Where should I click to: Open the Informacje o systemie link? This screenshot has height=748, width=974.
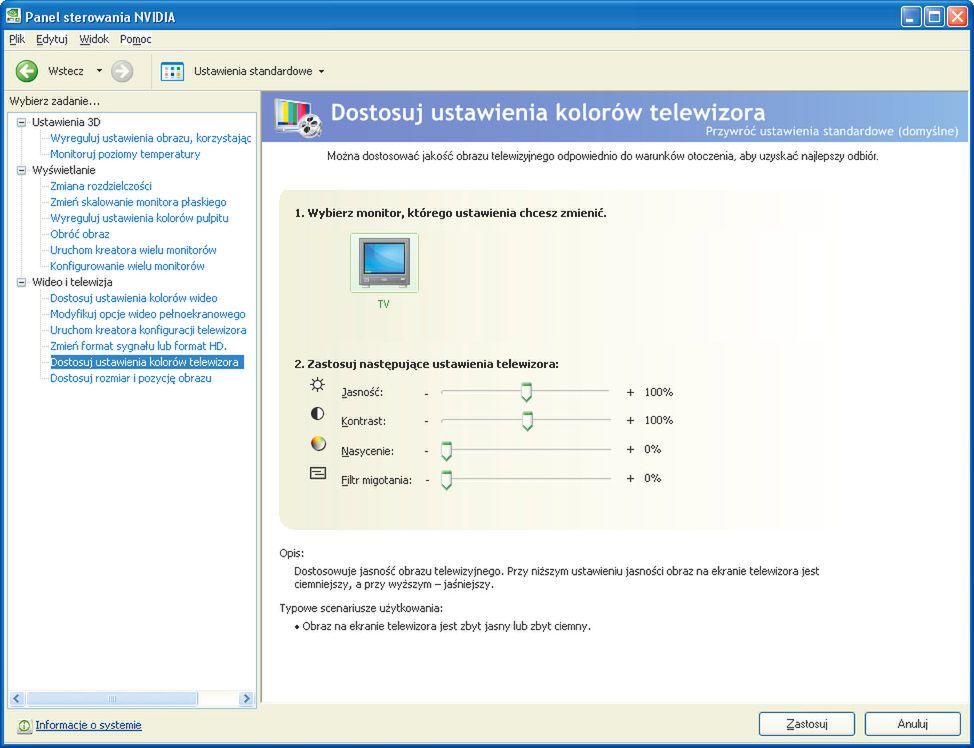pyautogui.click(x=88, y=725)
